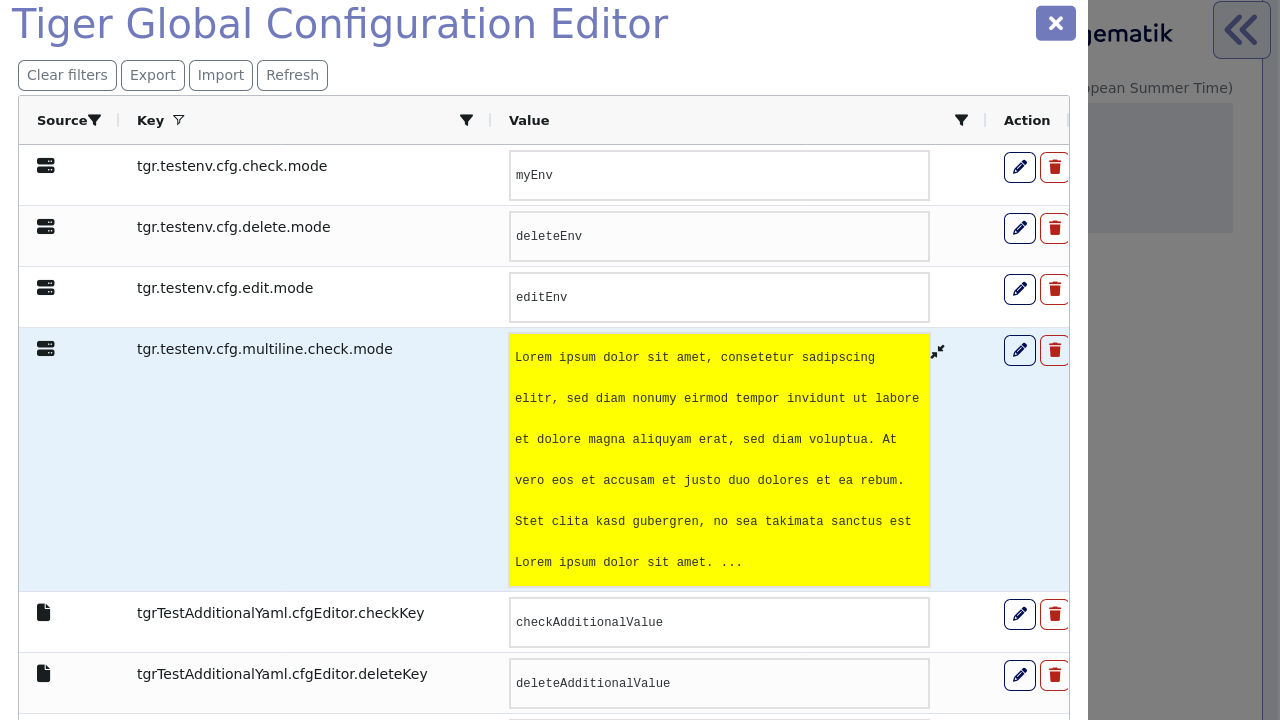1280x720 pixels.
Task: Click the Clear filters button
Action: pyautogui.click(x=67, y=75)
